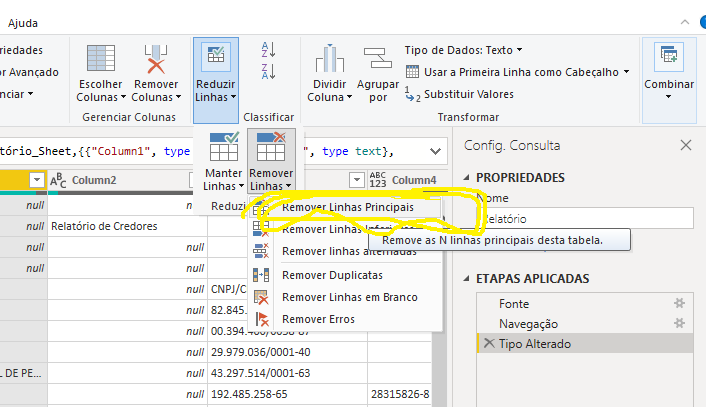Select Remover linhas alternadas icon
The width and height of the screenshot is (706, 407).
point(261,251)
